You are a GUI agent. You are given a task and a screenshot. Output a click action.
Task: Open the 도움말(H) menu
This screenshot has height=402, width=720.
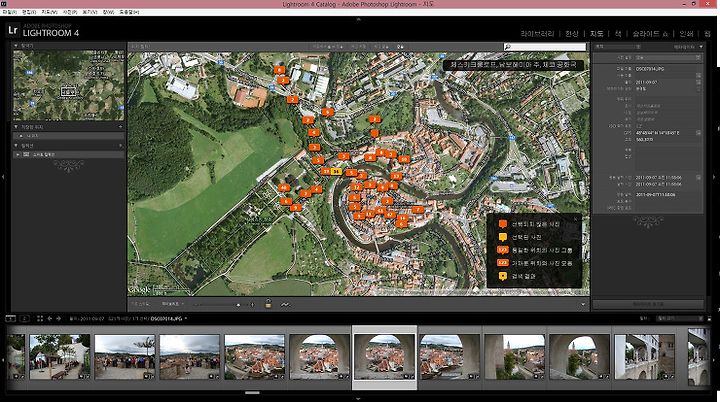129,12
